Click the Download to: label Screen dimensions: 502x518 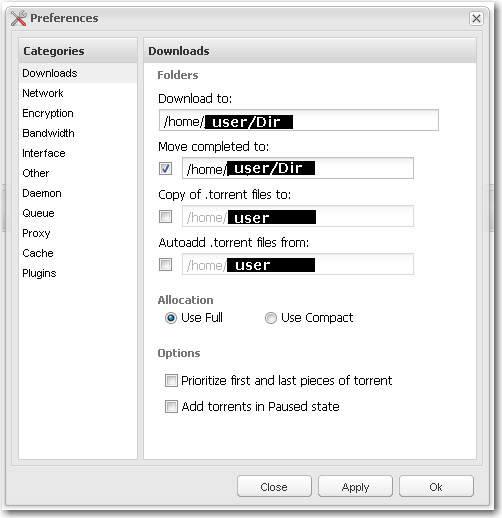pyautogui.click(x=195, y=99)
